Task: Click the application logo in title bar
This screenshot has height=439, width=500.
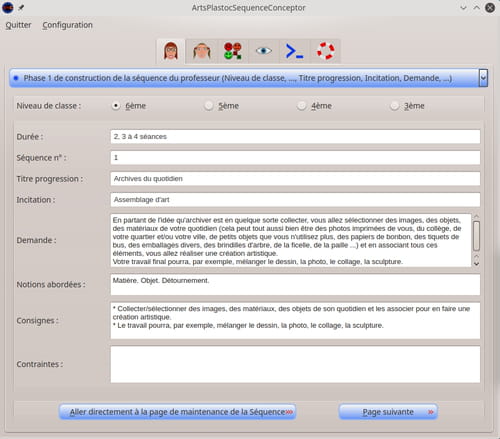Action: coord(8,7)
